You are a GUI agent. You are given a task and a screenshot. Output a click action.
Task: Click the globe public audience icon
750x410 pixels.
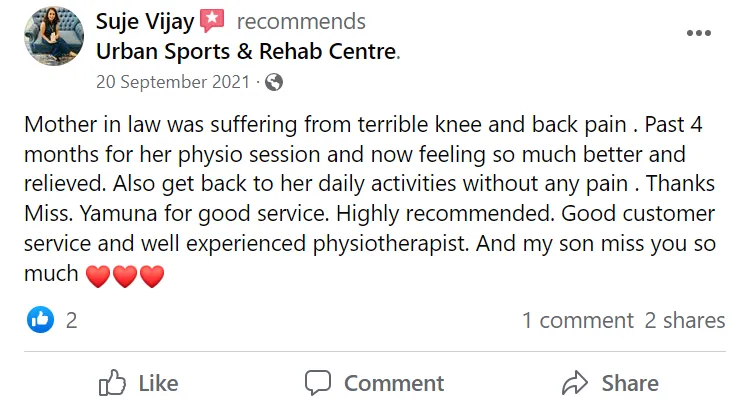point(274,83)
